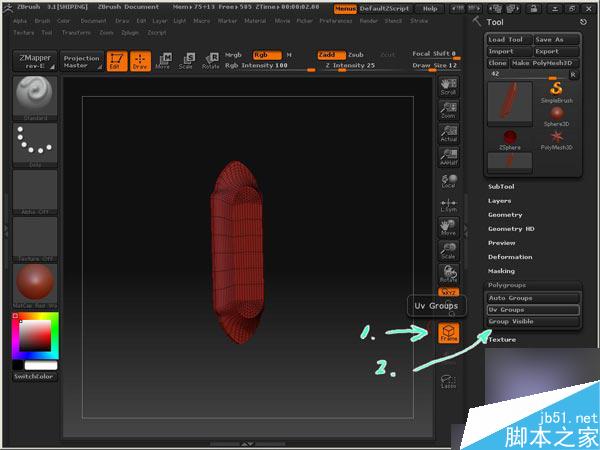Screen dimensions: 600x450
Task: Select the Move transform icon in top toolbar
Action: point(163,61)
